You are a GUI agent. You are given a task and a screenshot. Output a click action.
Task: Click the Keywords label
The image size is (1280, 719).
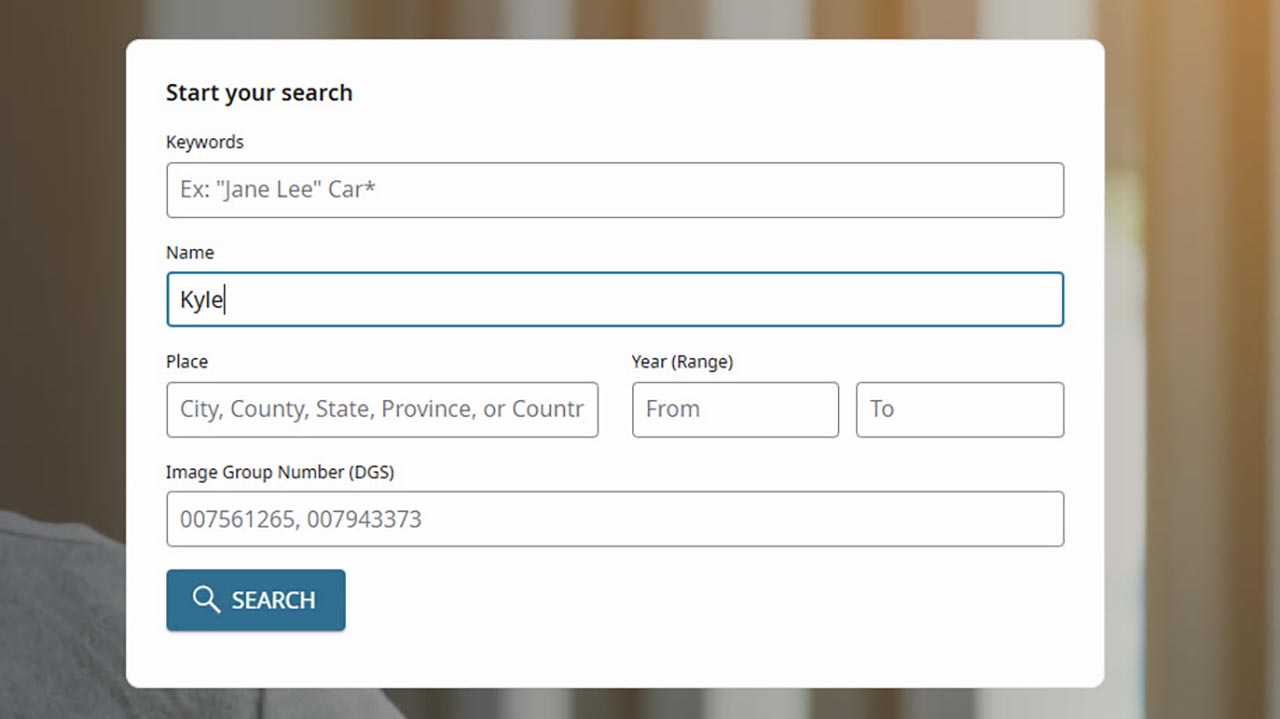[x=205, y=142]
